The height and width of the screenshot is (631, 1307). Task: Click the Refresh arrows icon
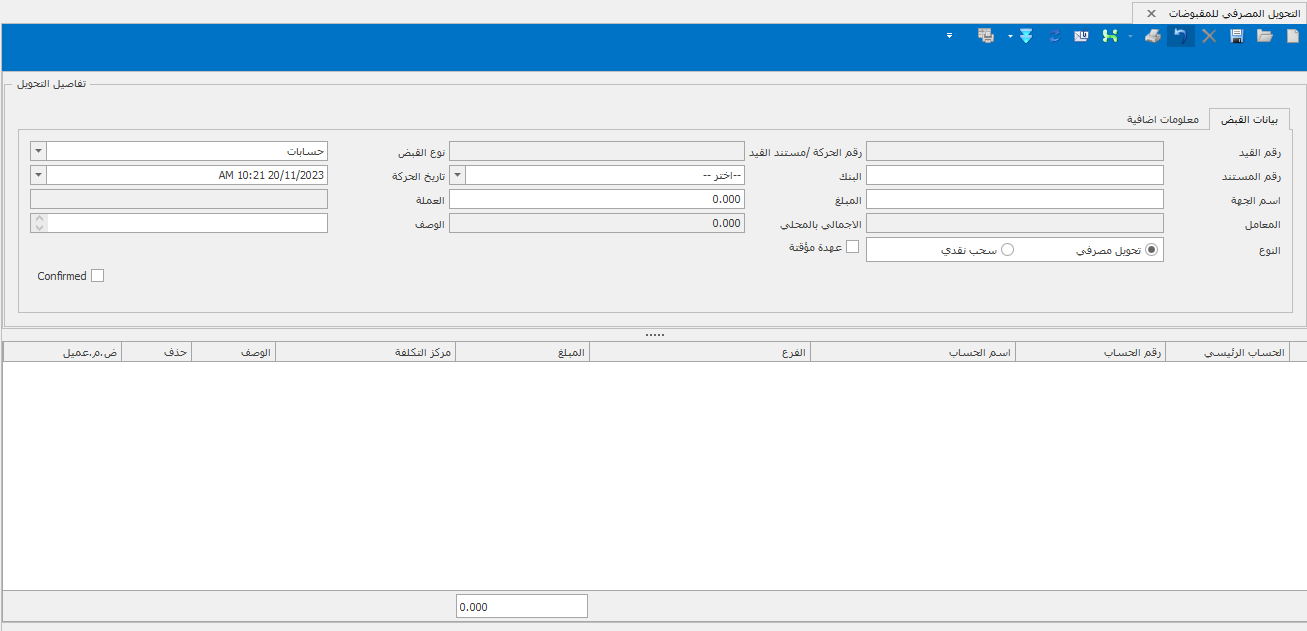(x=1054, y=36)
